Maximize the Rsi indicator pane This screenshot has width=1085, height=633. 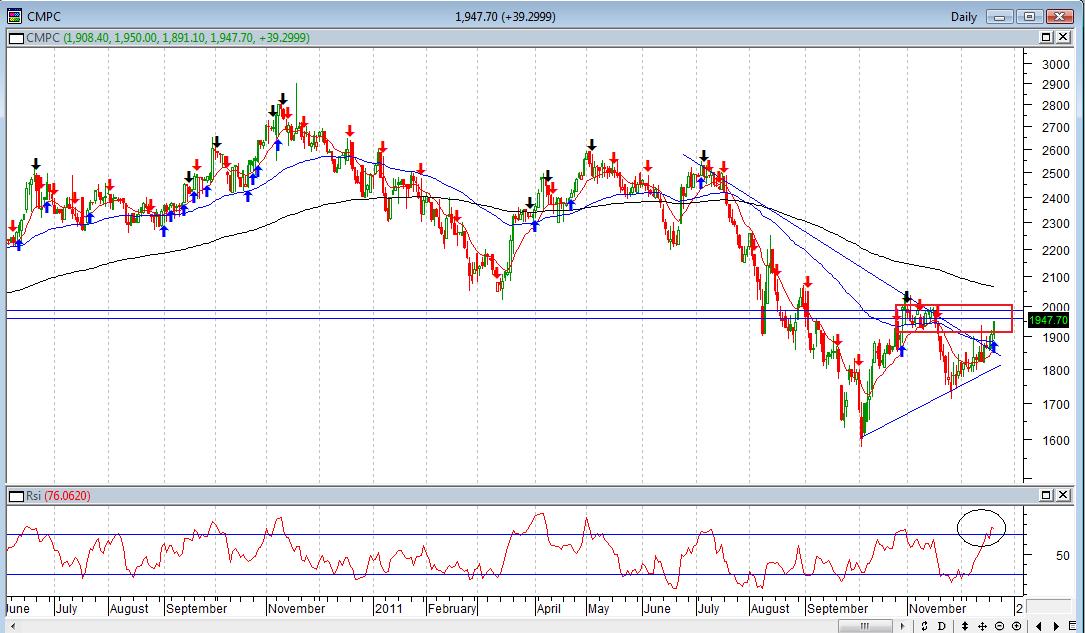click(1046, 496)
